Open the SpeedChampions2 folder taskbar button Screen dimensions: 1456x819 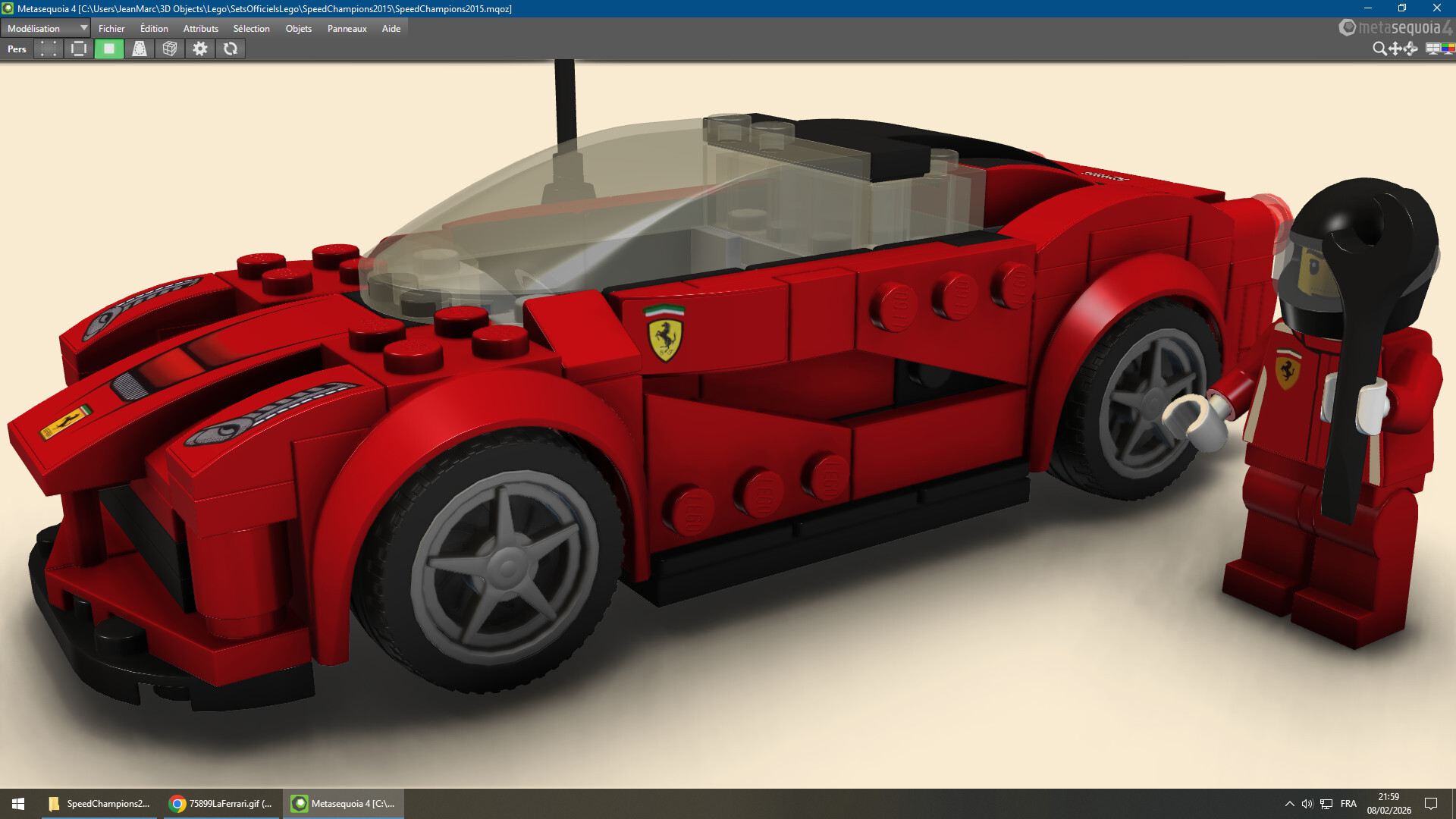[99, 804]
